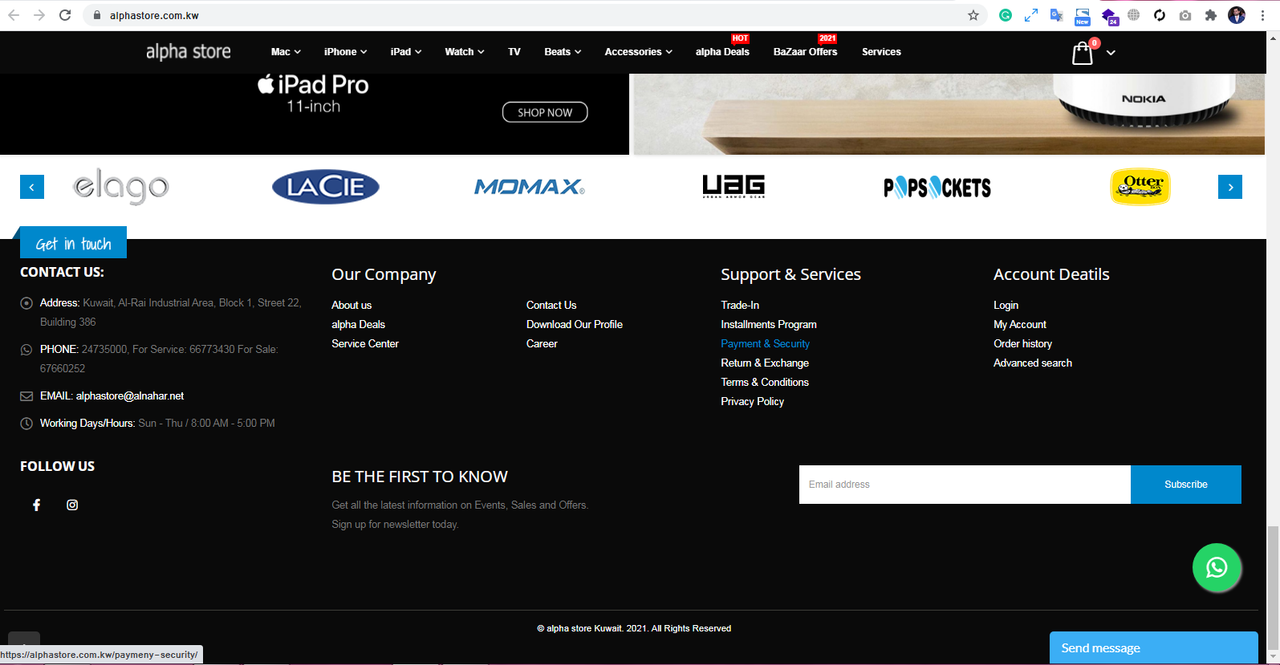Open the Services menu item
Image resolution: width=1280 pixels, height=665 pixels.
tap(881, 52)
